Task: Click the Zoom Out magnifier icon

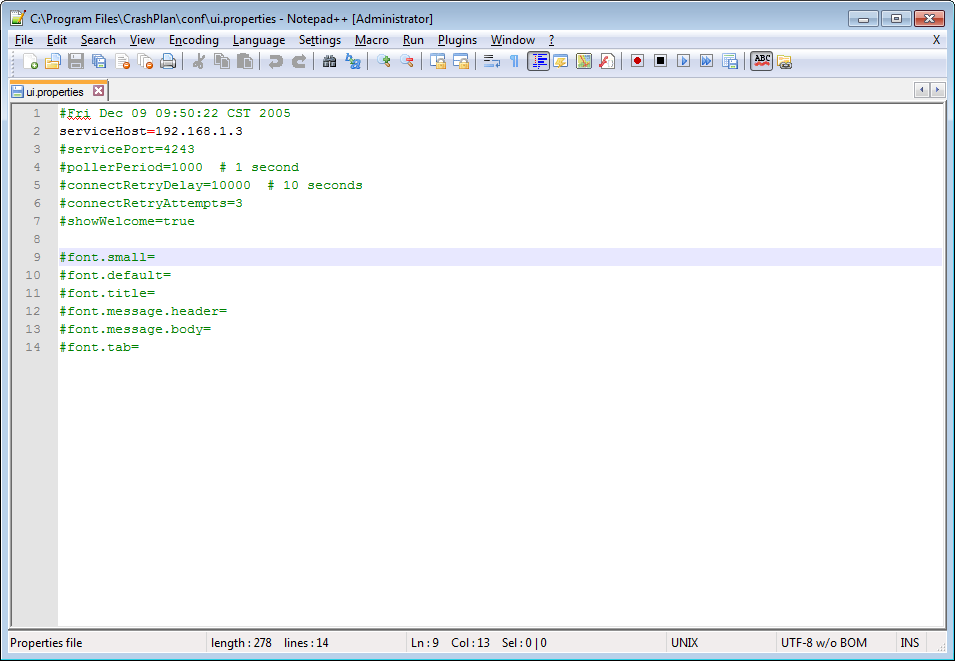Action: tap(406, 62)
